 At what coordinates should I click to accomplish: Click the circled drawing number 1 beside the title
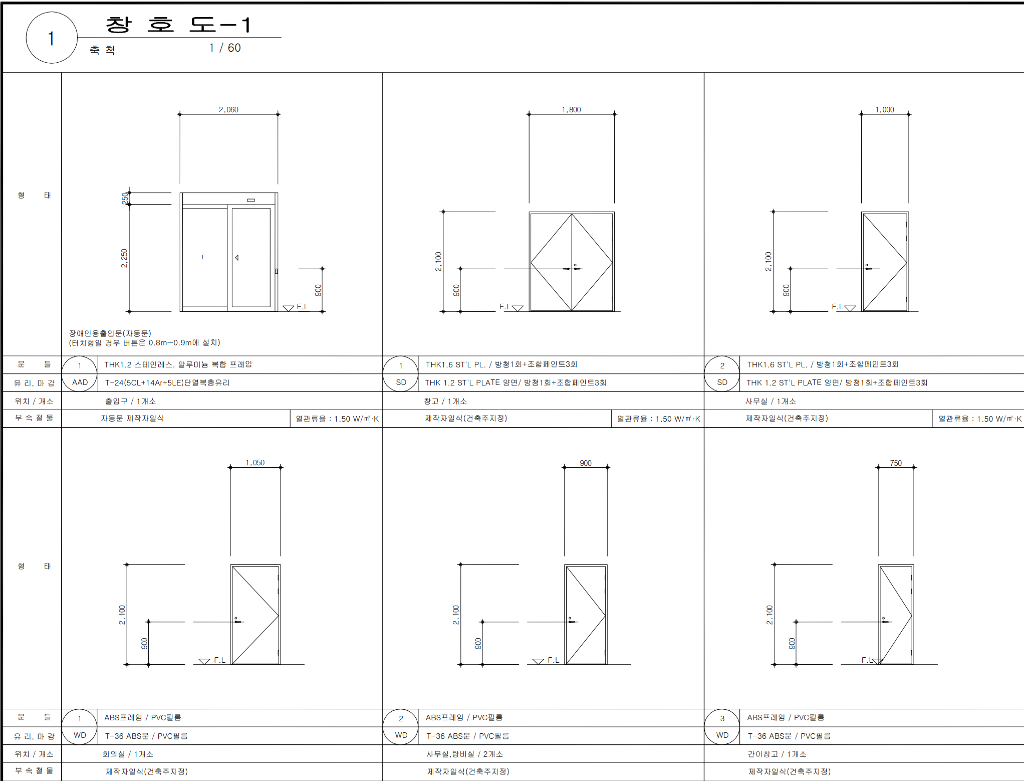pyautogui.click(x=51, y=40)
